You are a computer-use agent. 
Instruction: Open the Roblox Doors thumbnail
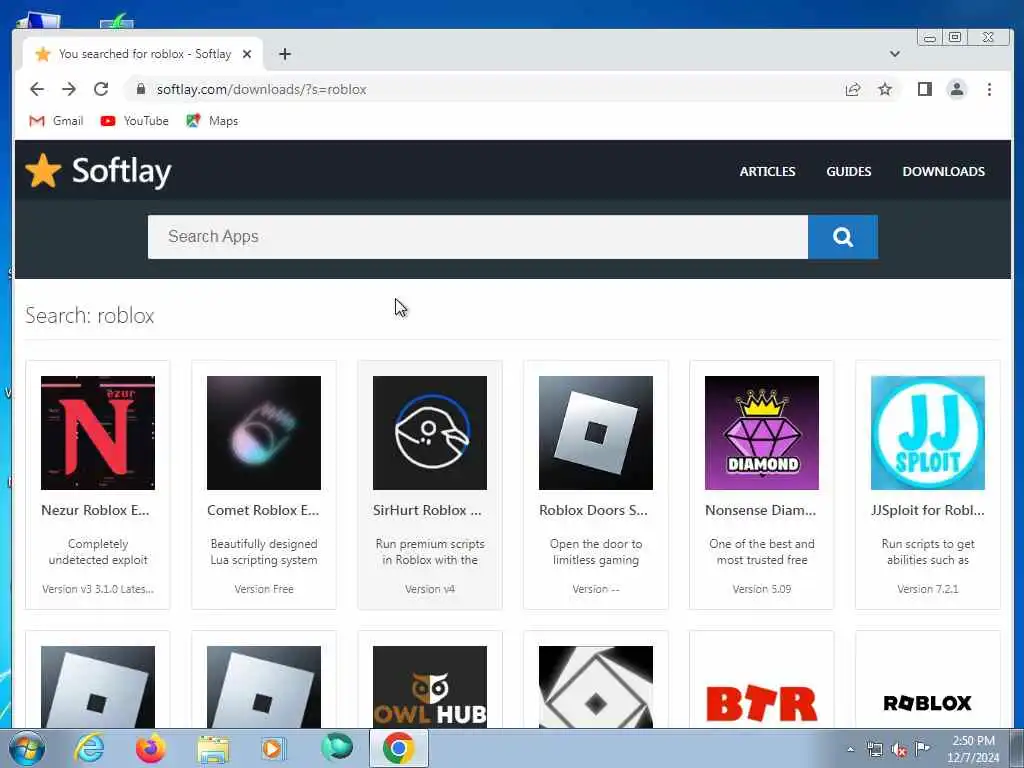[596, 432]
